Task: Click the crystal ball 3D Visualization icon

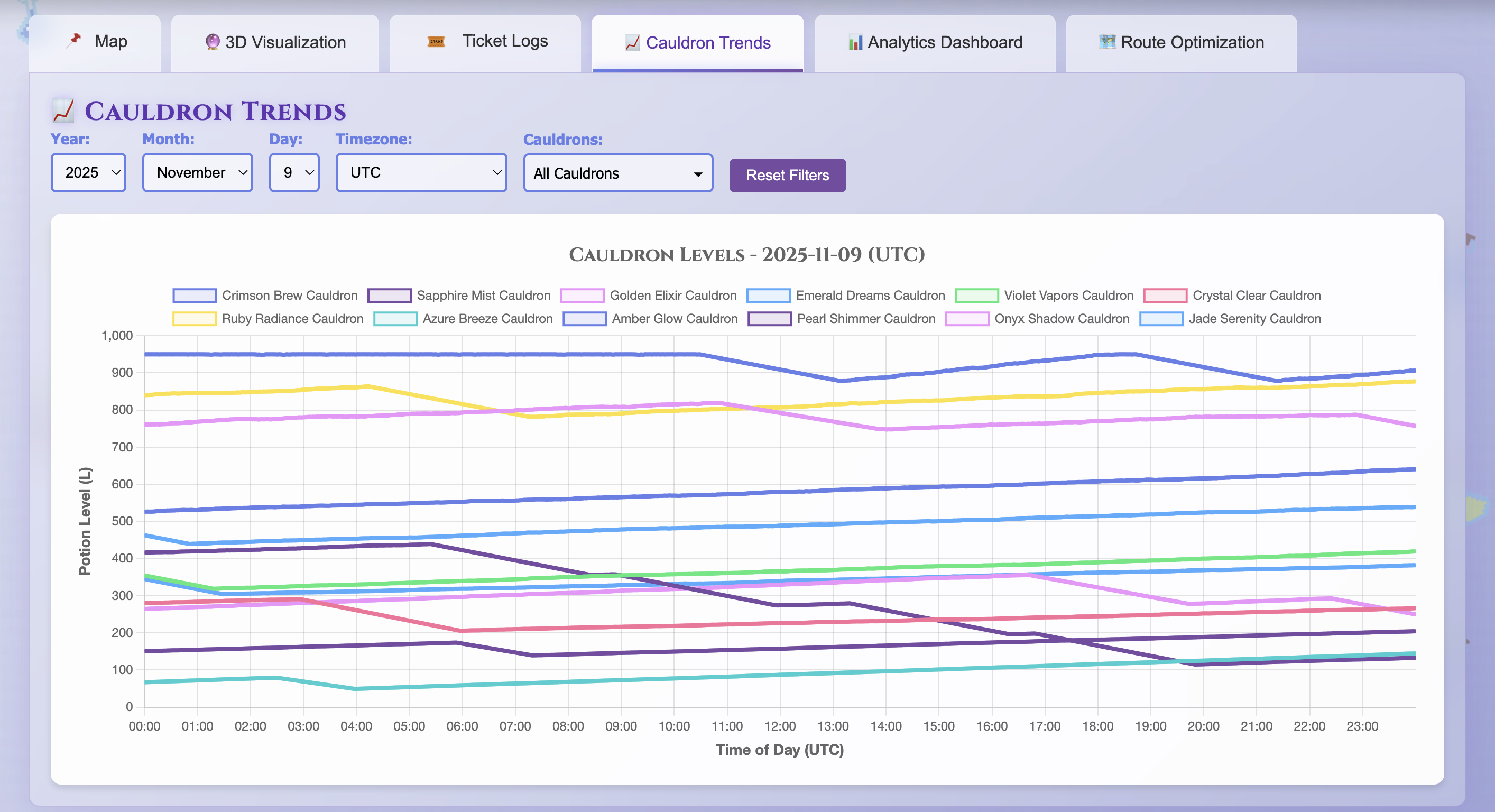Action: (x=213, y=42)
